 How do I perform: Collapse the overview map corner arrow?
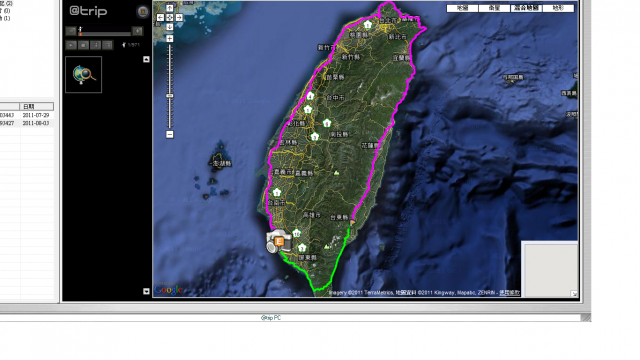[574, 294]
